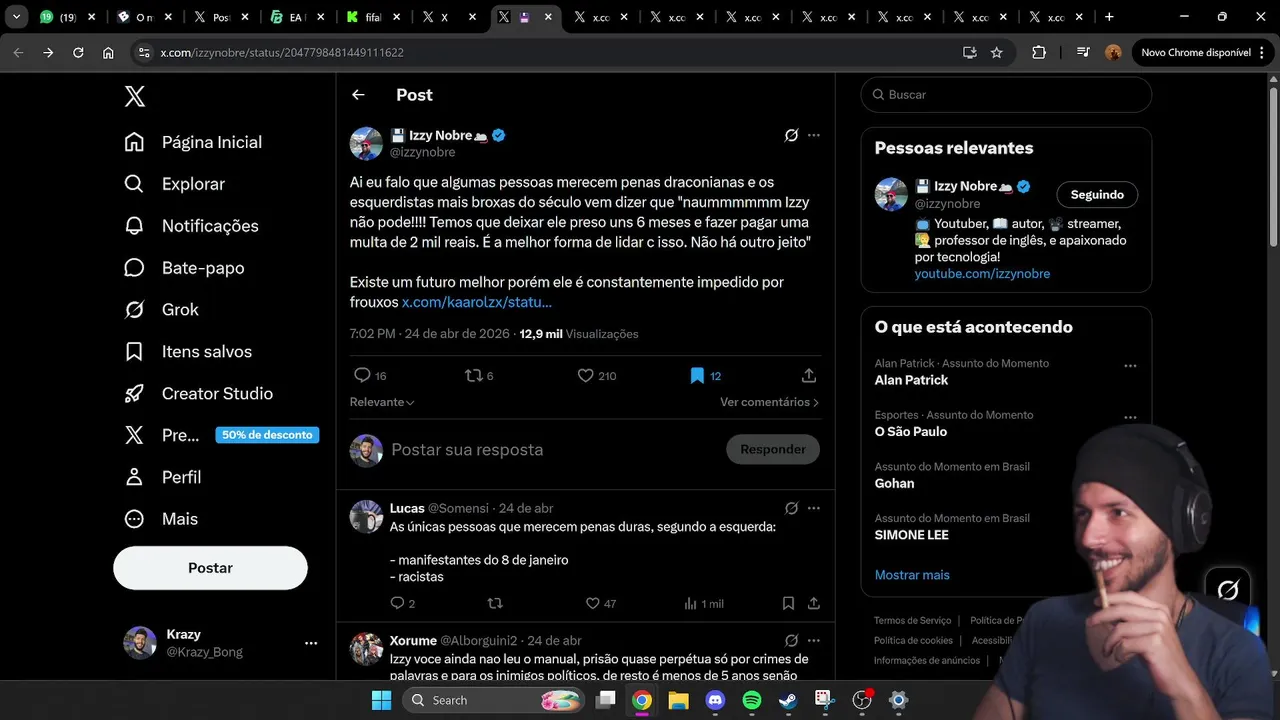This screenshot has height=720, width=1280.
Task: Reply to Lucas's comment
Action: [x=397, y=603]
